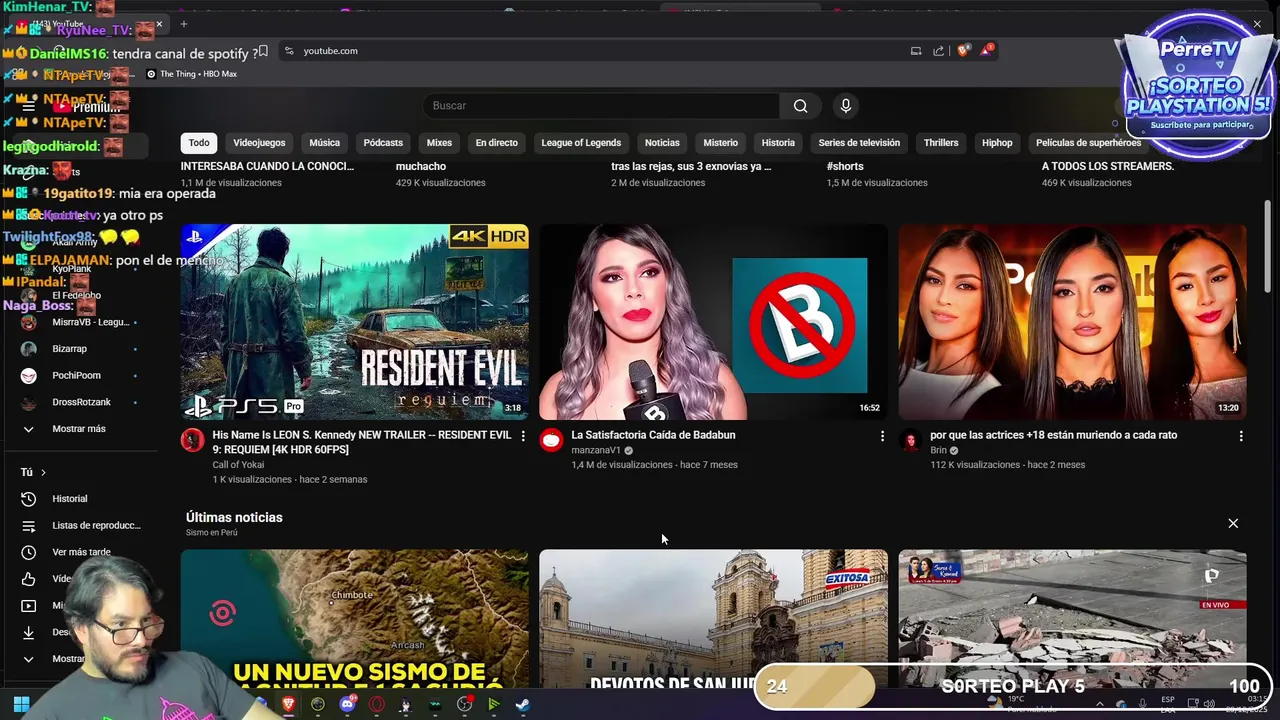This screenshot has height=720, width=1280.
Task: Select the Misterio filter chip
Action: click(x=720, y=143)
